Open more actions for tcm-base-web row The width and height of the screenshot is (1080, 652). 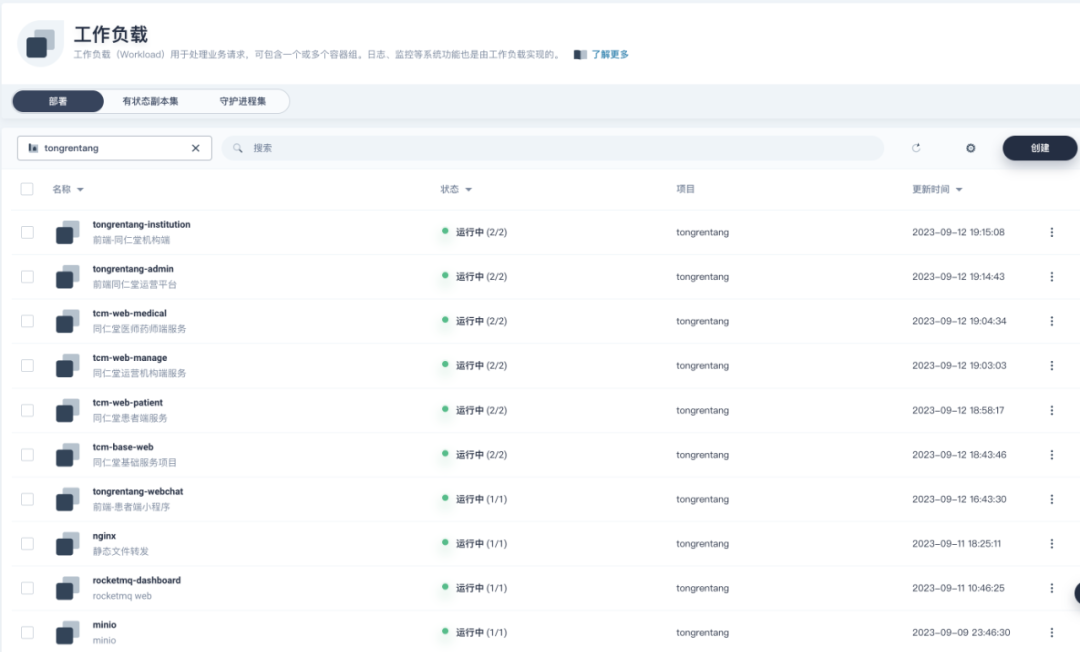1051,454
